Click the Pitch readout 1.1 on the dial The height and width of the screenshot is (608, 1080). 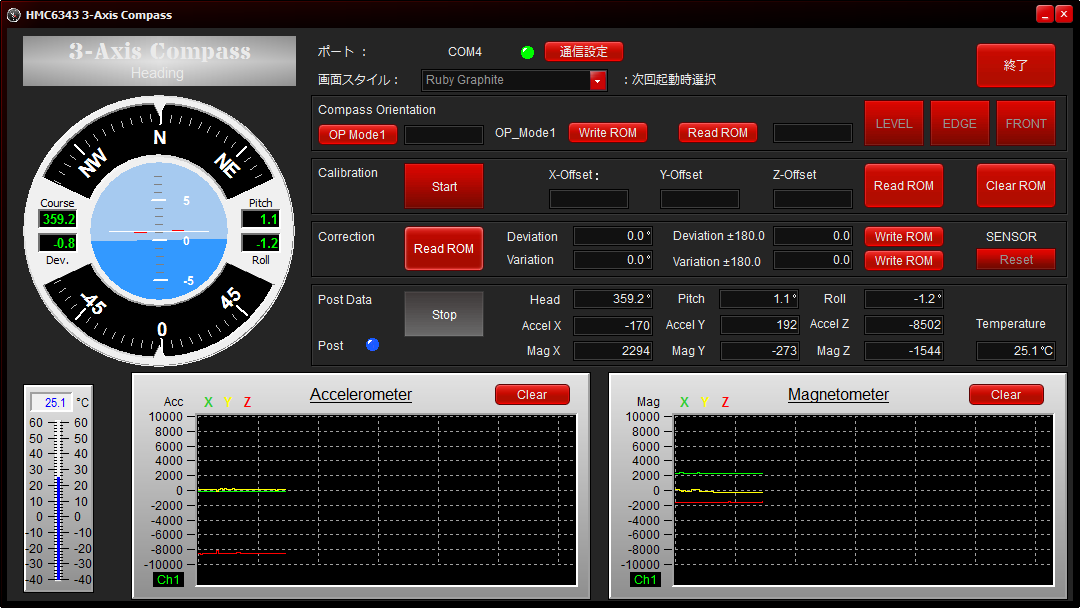pyautogui.click(x=260, y=219)
